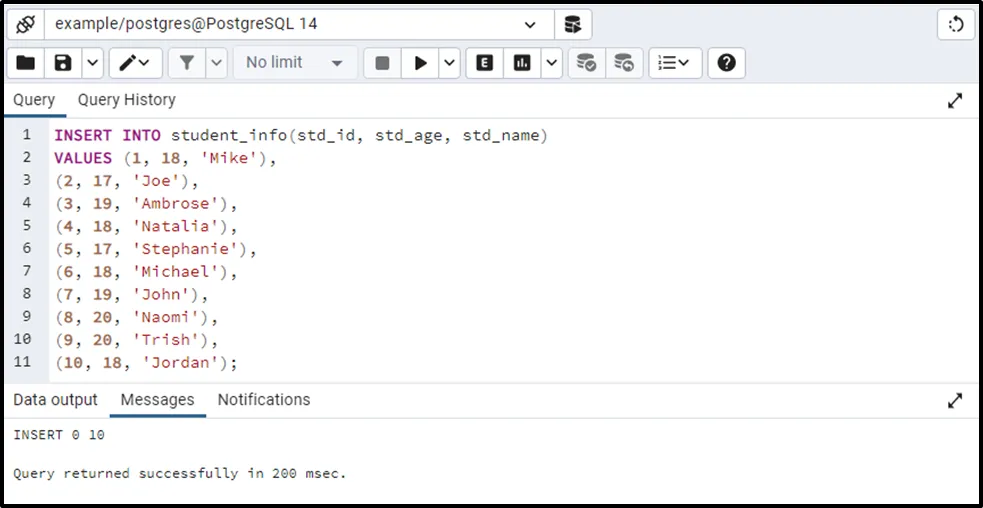This screenshot has height=508, width=983.
Task: Open file using folder icon
Action: pos(26,63)
